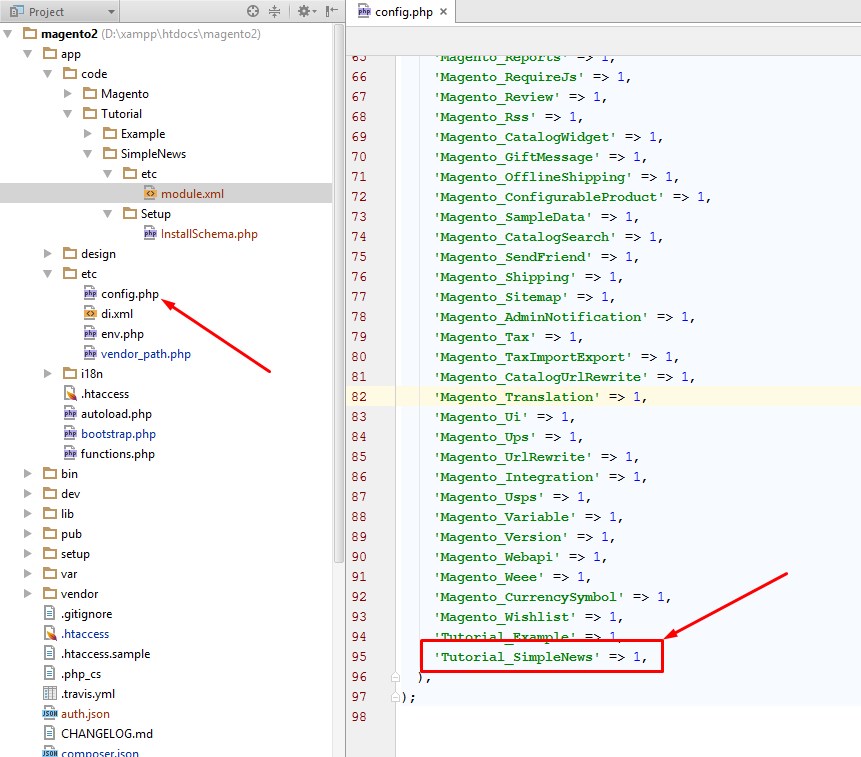Select the vendor folder
The height and width of the screenshot is (757, 861).
point(79,594)
